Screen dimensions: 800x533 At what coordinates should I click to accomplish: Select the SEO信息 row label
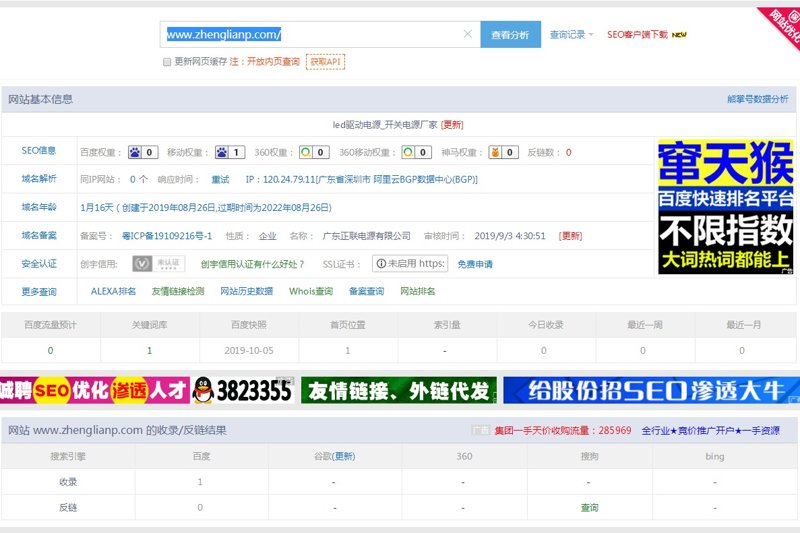pyautogui.click(x=39, y=150)
